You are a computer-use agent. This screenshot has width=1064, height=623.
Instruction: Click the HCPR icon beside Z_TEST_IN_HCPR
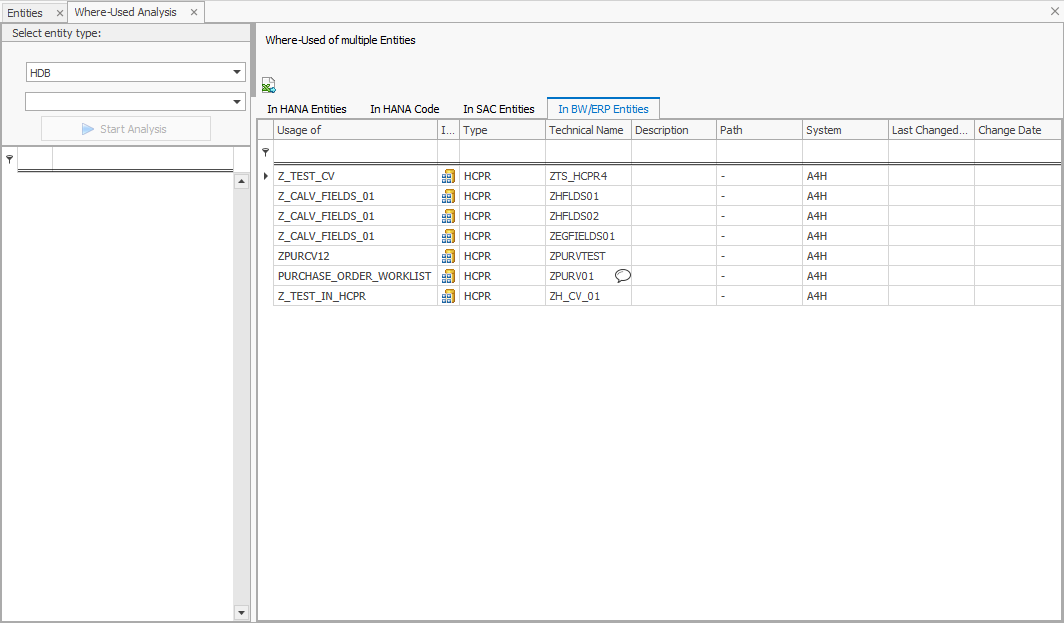(447, 296)
